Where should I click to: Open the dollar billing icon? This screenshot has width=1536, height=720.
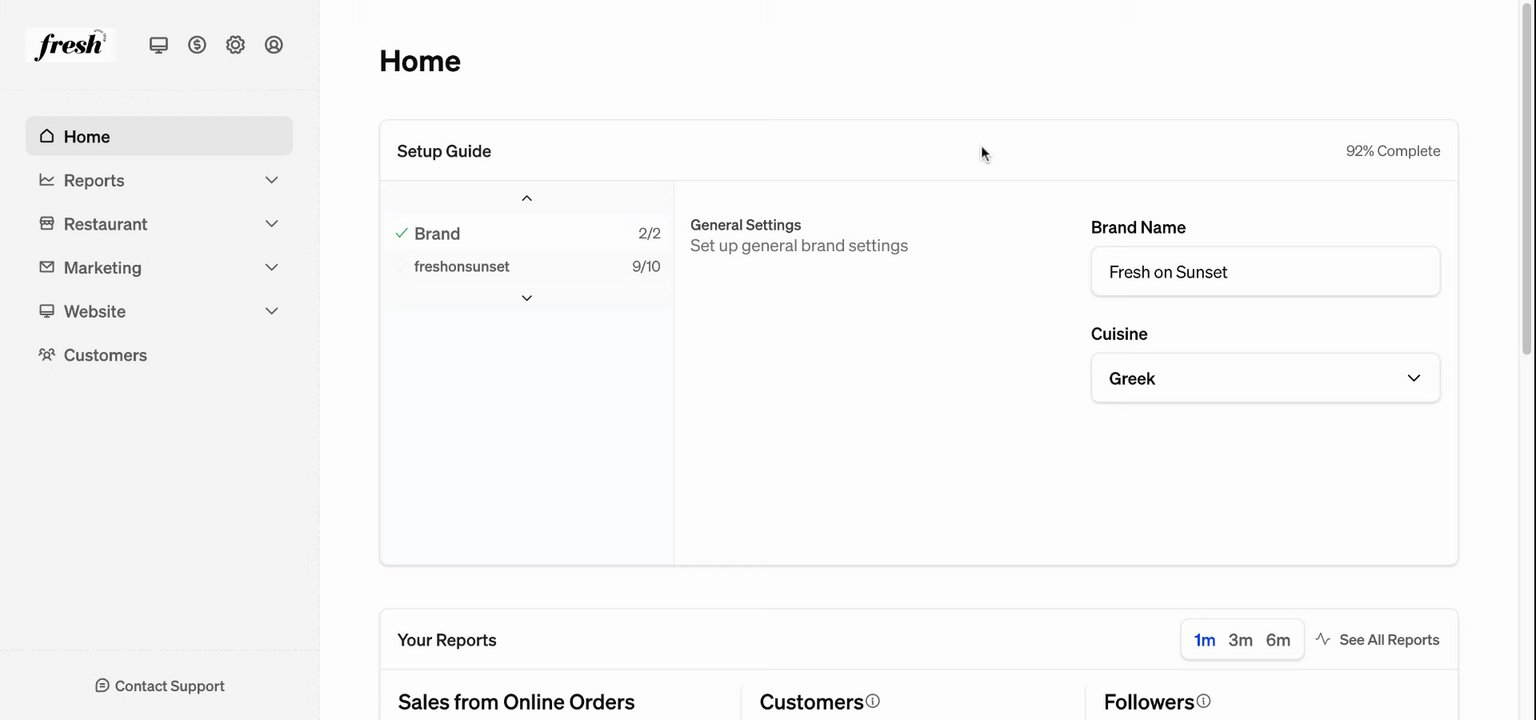(x=197, y=45)
